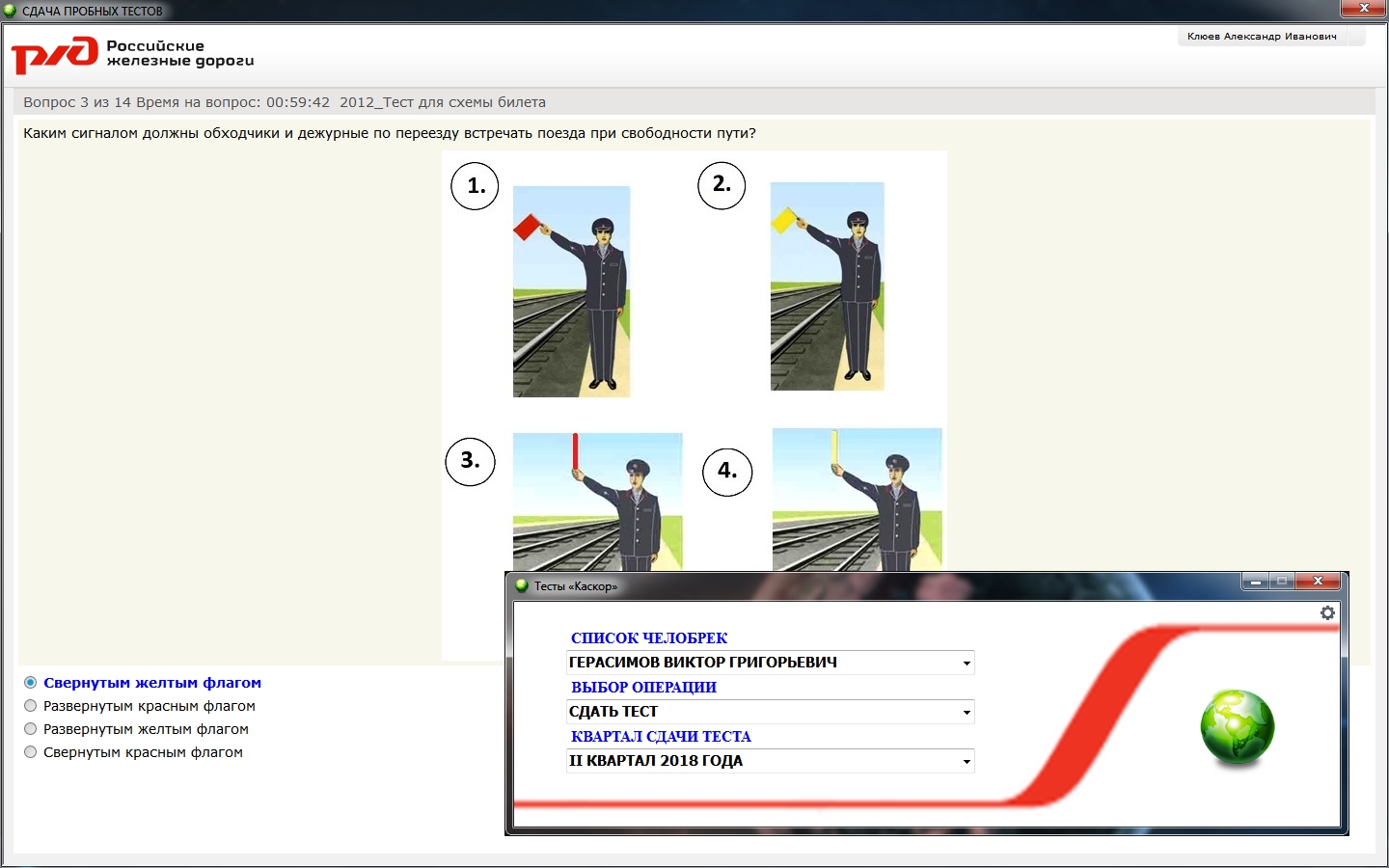Maximize the Каскор tests window

(x=1282, y=581)
